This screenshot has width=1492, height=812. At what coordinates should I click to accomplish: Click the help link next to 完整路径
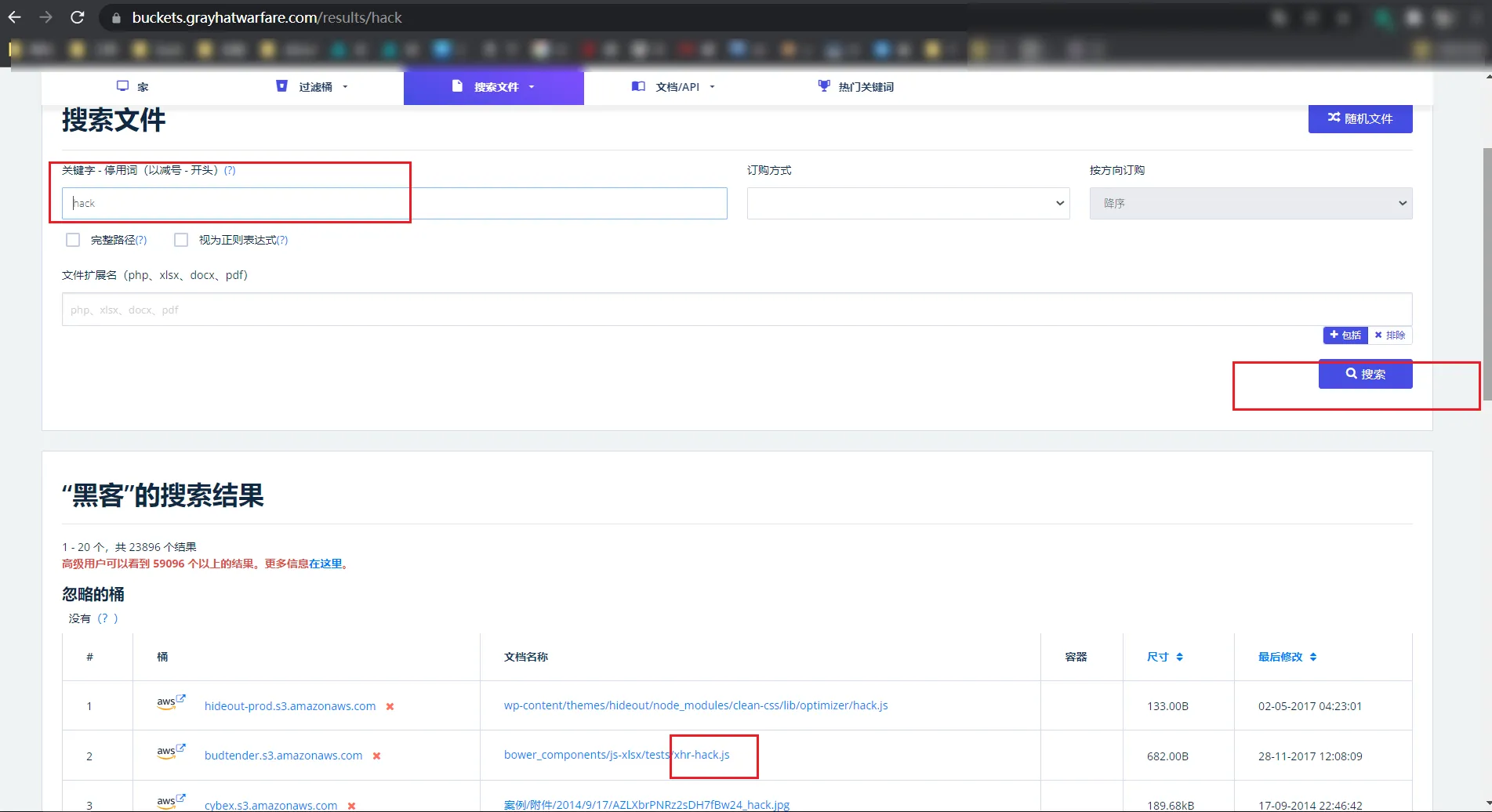[x=141, y=240]
